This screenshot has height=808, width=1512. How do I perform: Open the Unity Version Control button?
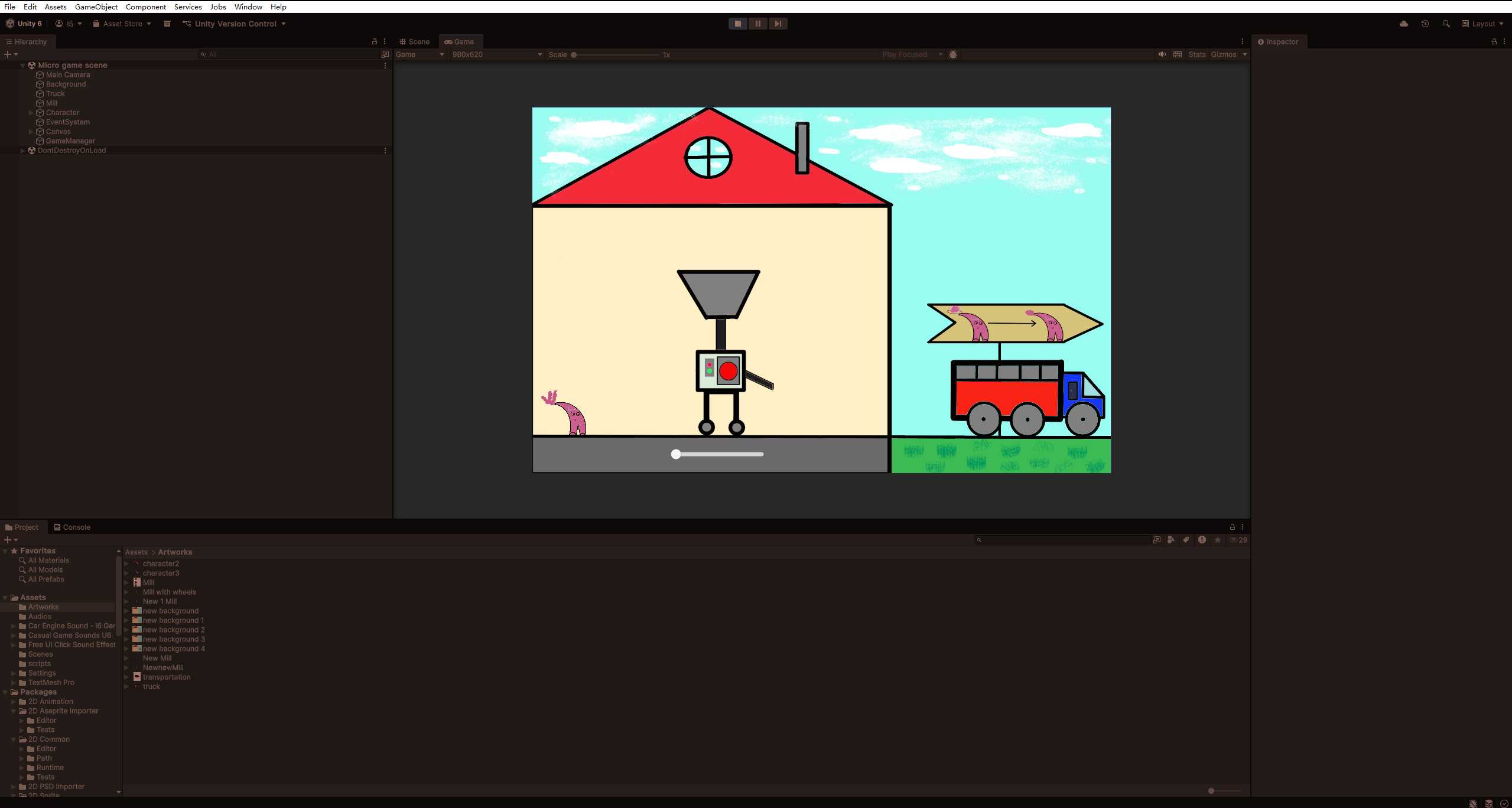(x=235, y=24)
